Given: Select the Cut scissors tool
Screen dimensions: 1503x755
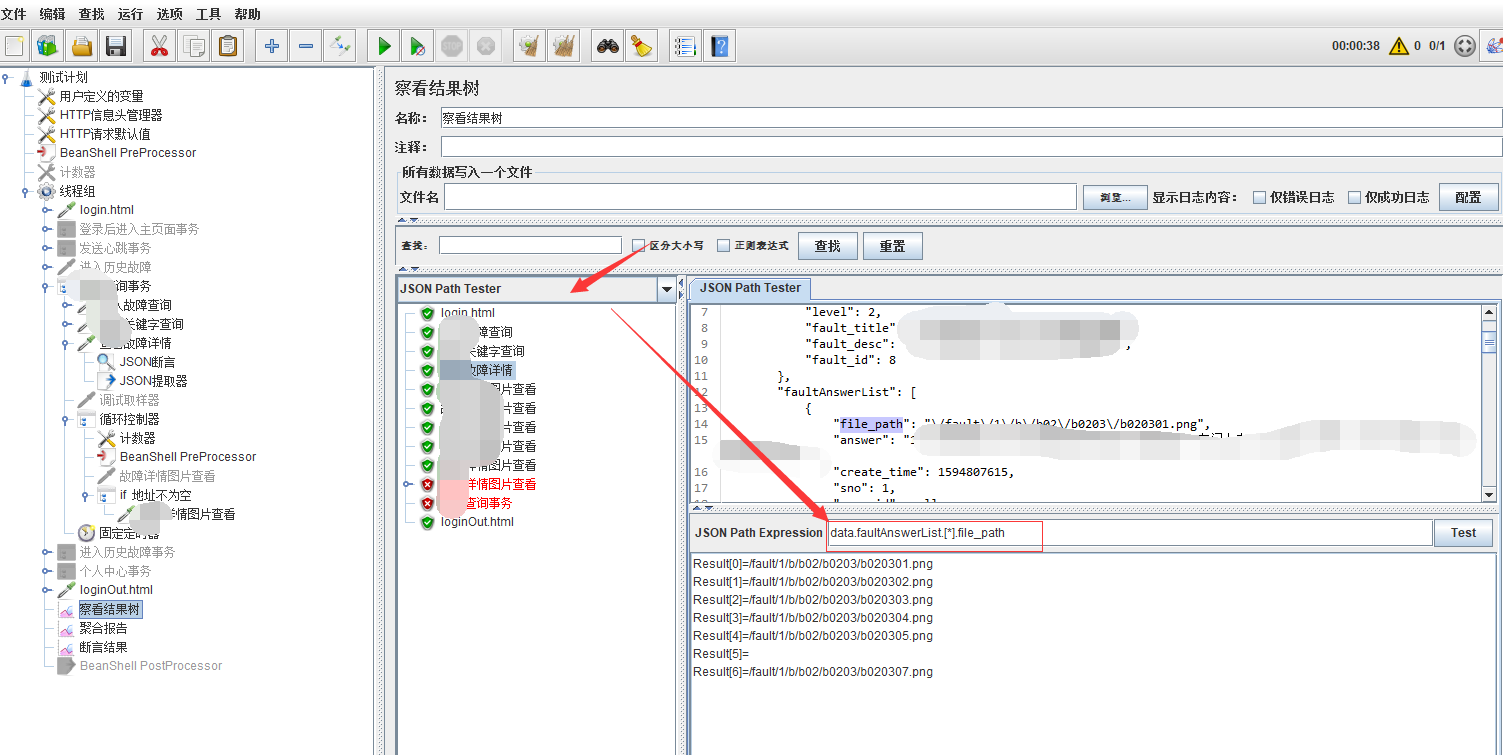Looking at the screenshot, I should (159, 45).
